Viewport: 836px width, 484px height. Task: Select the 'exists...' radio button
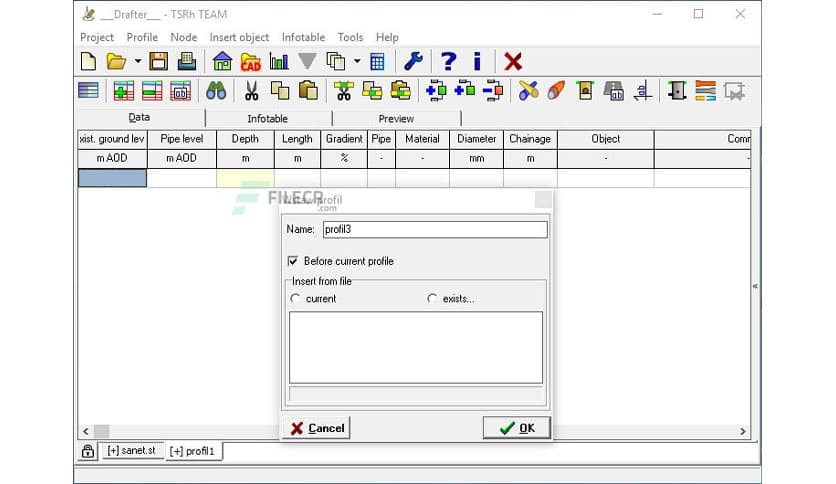[432, 298]
